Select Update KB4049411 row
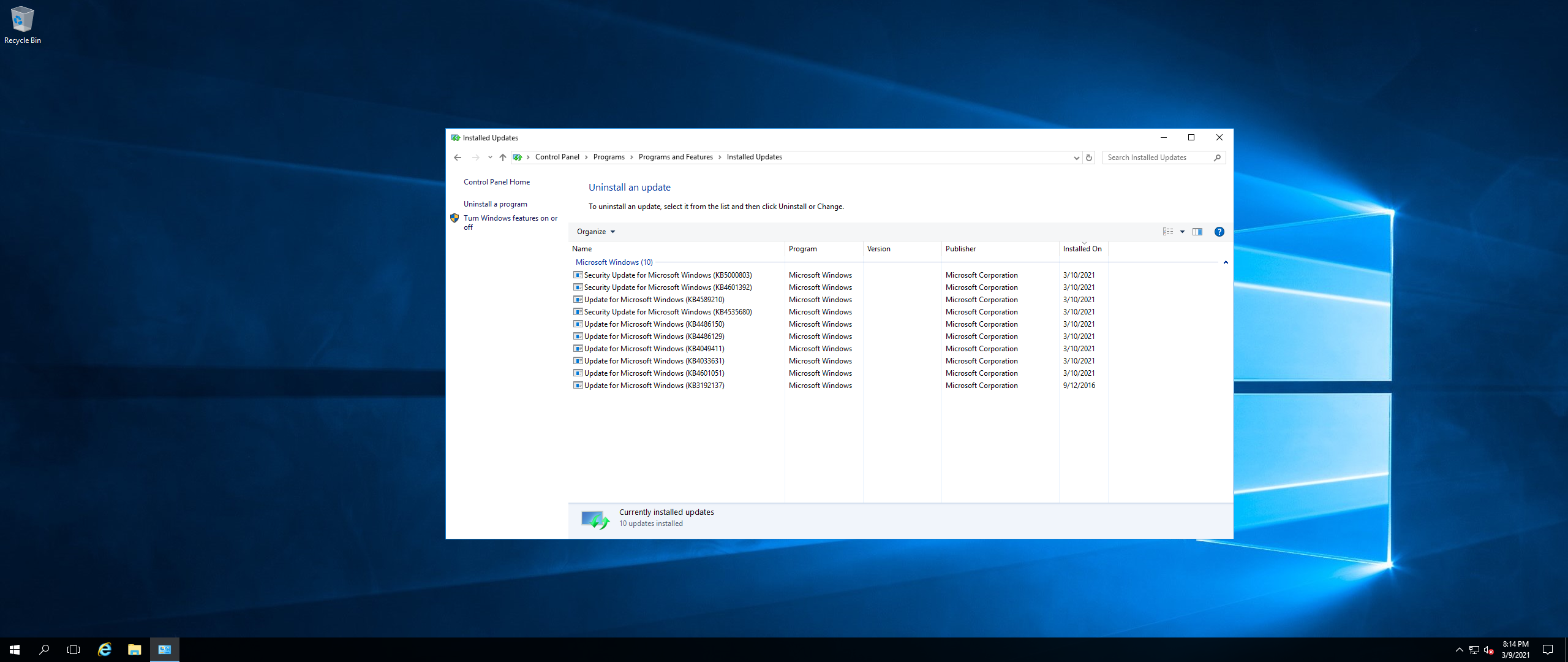This screenshot has width=1568, height=662. coord(839,349)
